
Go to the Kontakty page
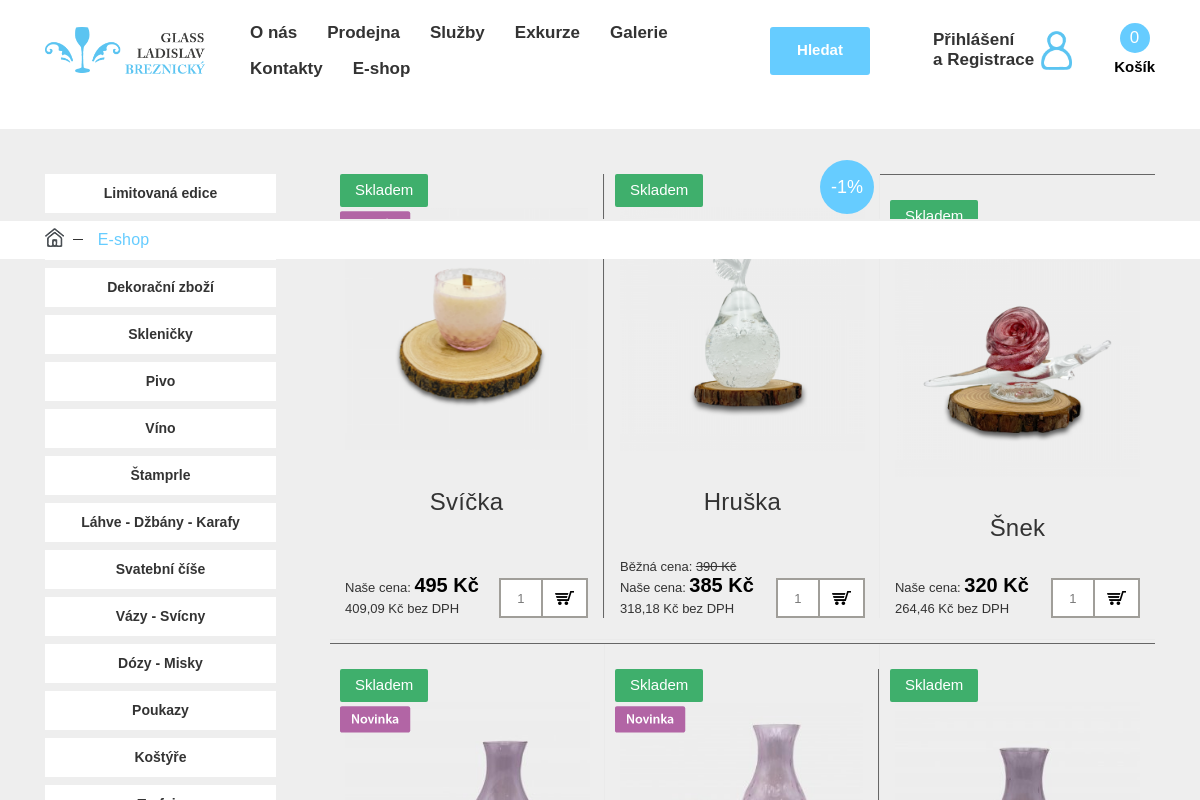286,68
